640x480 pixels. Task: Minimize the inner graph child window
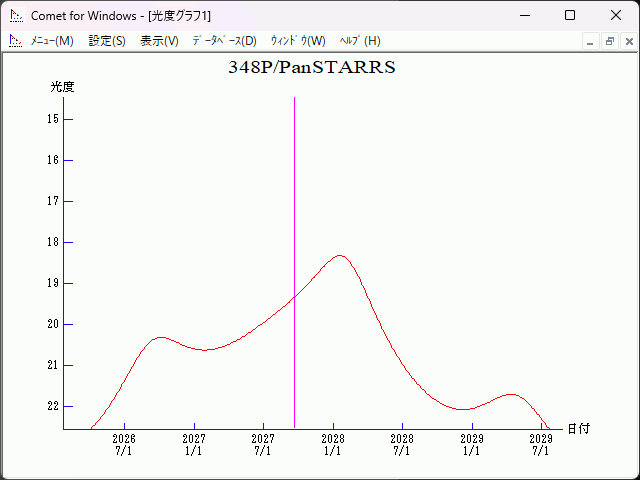click(590, 41)
